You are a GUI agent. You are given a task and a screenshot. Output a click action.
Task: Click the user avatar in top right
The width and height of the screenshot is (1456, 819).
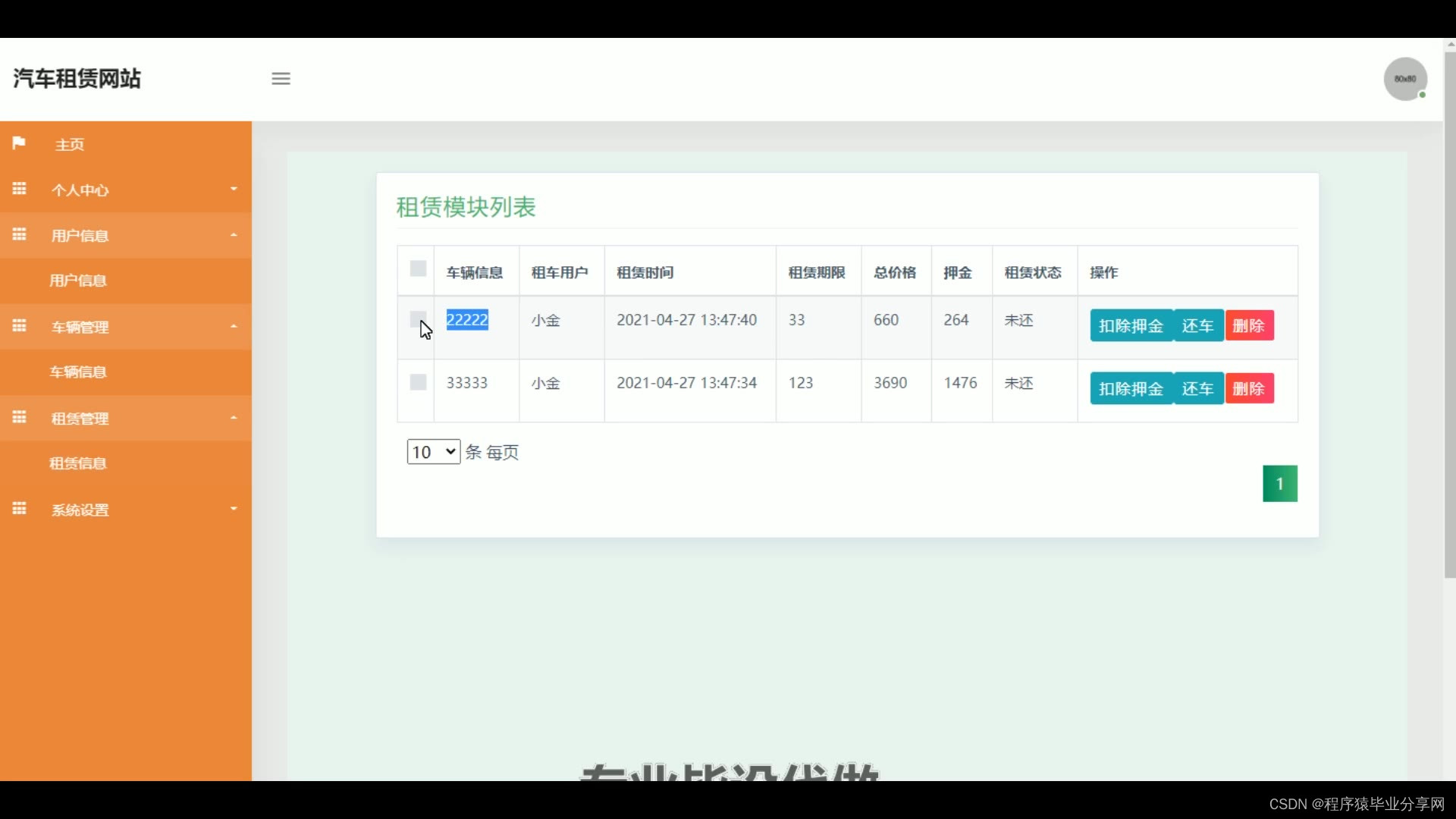[1405, 79]
